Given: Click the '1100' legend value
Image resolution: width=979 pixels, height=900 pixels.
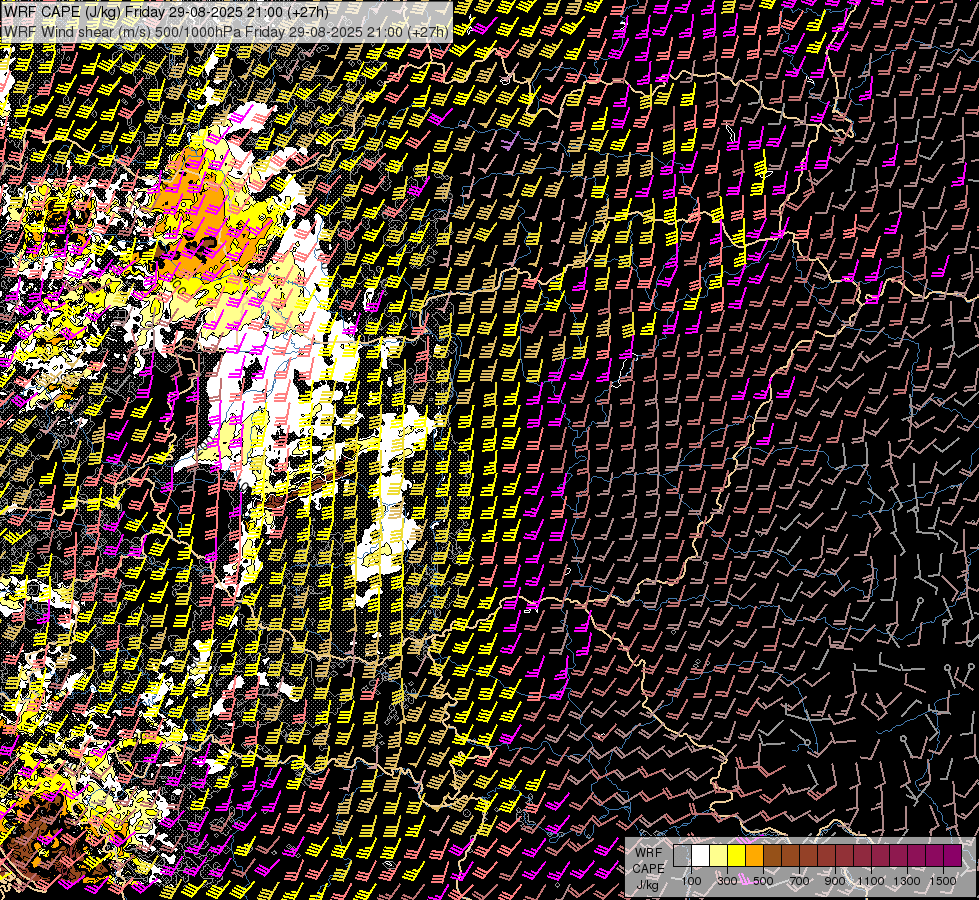Looking at the screenshot, I should tap(870, 881).
